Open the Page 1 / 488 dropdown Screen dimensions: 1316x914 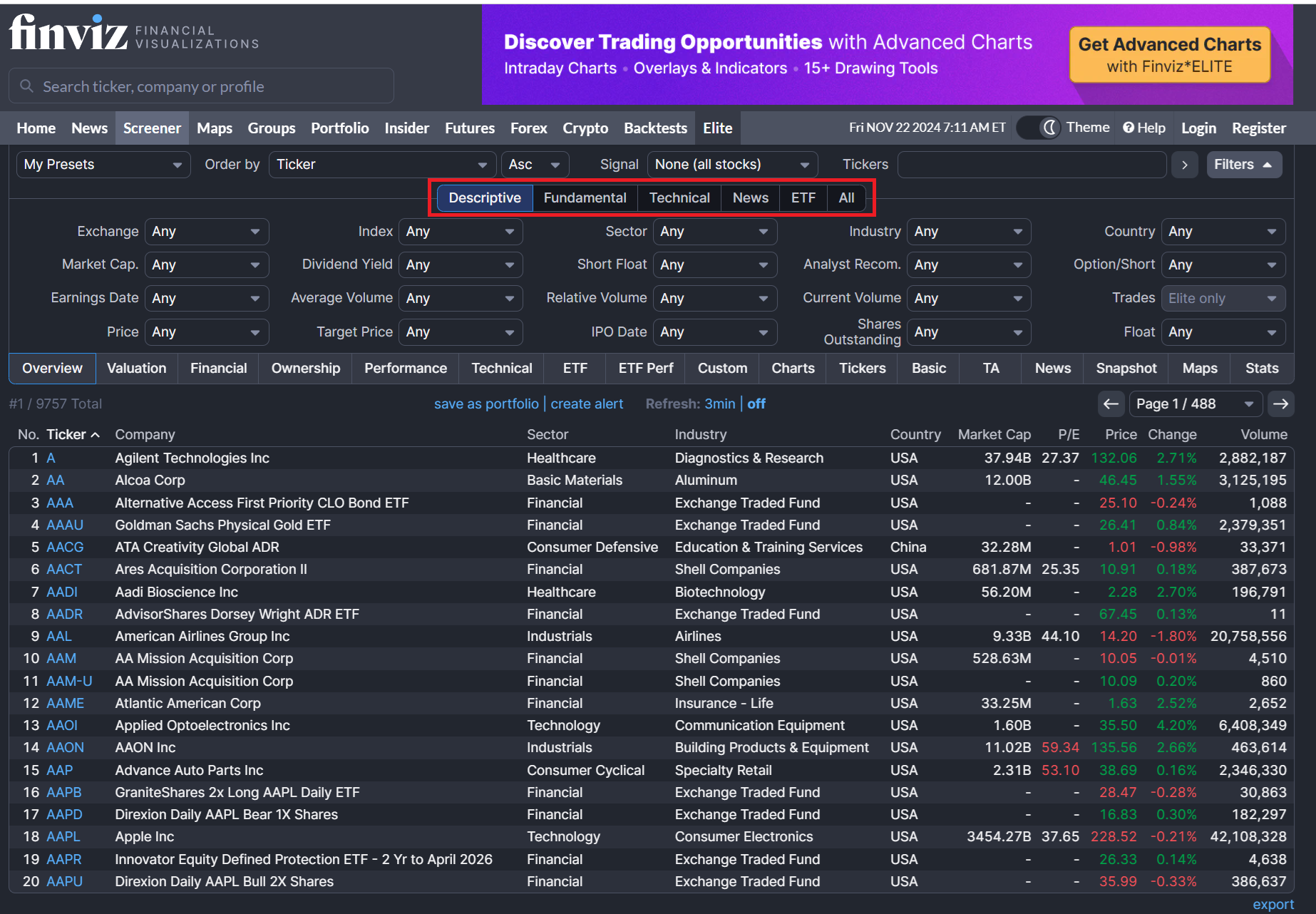tap(1196, 404)
